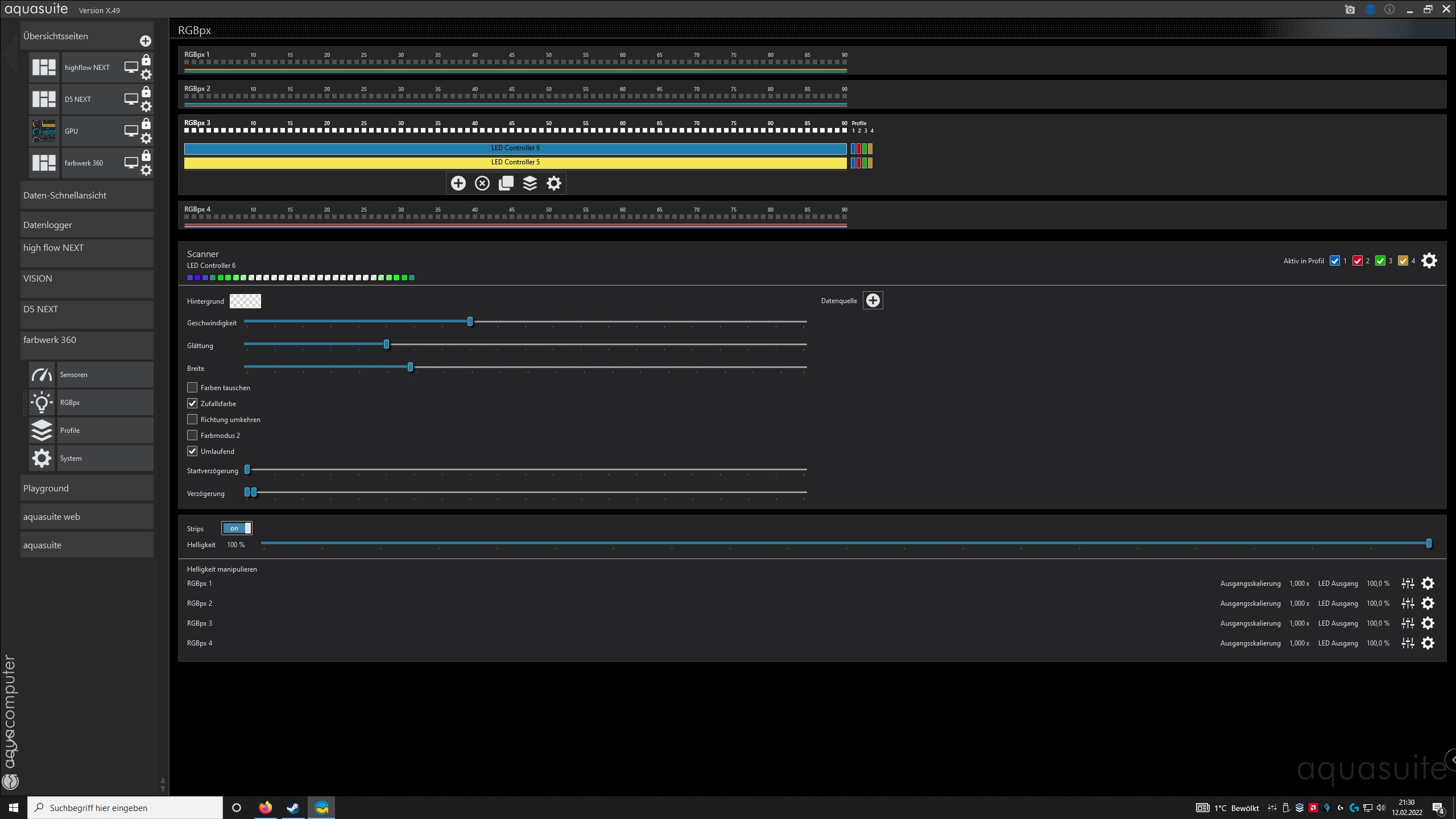The image size is (1456, 819).
Task: Click the add effect plus icon under RGBpx 3
Action: tap(458, 183)
